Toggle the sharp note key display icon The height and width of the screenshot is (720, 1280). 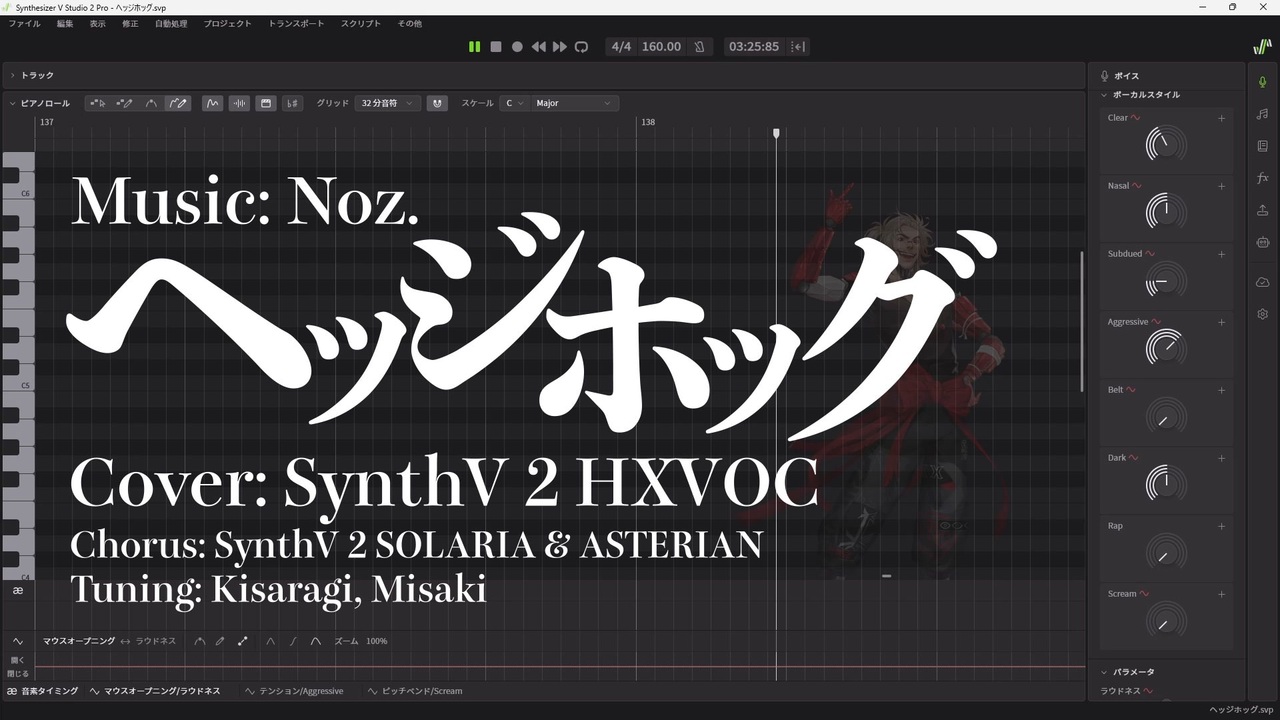tap(292, 103)
